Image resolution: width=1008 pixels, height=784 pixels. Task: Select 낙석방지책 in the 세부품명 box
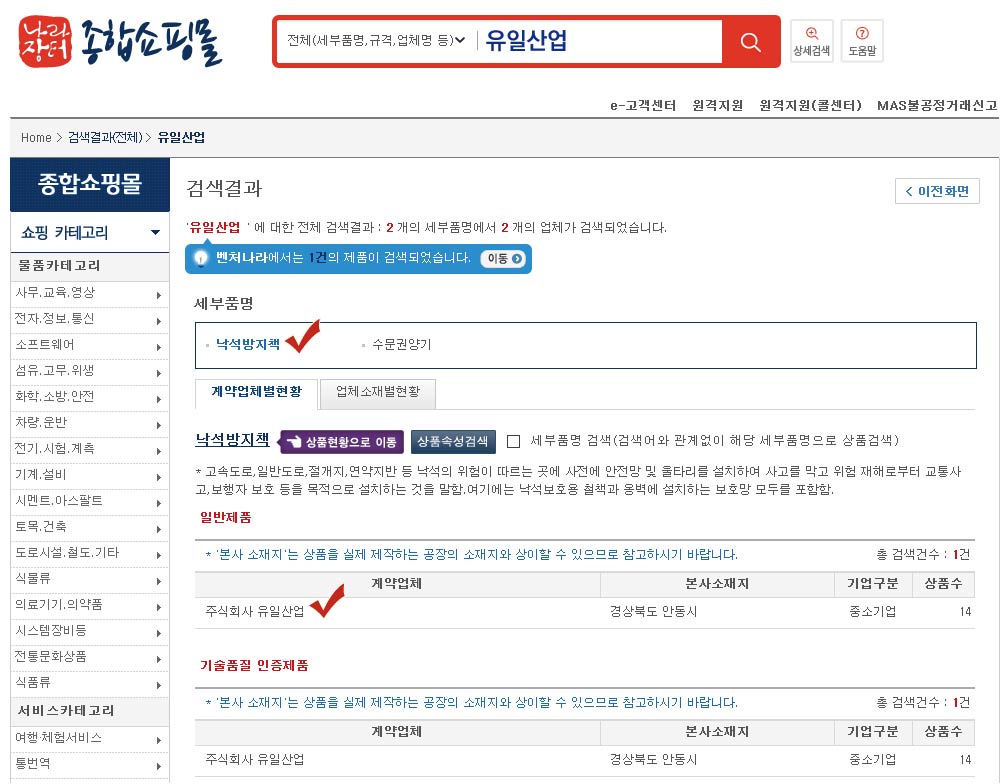click(248, 344)
